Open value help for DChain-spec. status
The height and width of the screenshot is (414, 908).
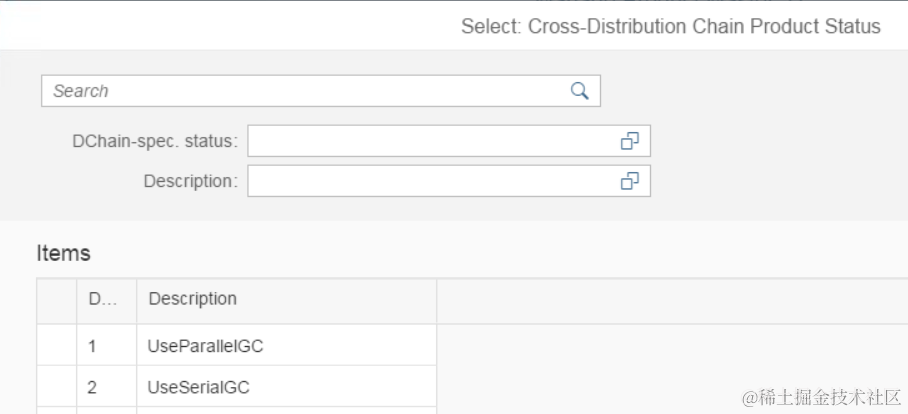coord(629,141)
